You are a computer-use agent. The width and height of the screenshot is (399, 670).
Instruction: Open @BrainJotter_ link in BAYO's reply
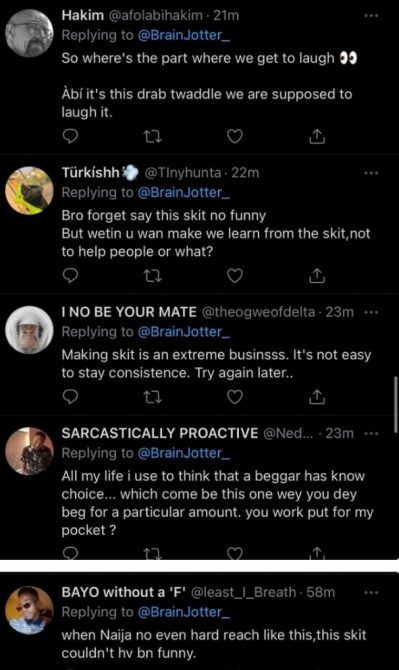(184, 612)
